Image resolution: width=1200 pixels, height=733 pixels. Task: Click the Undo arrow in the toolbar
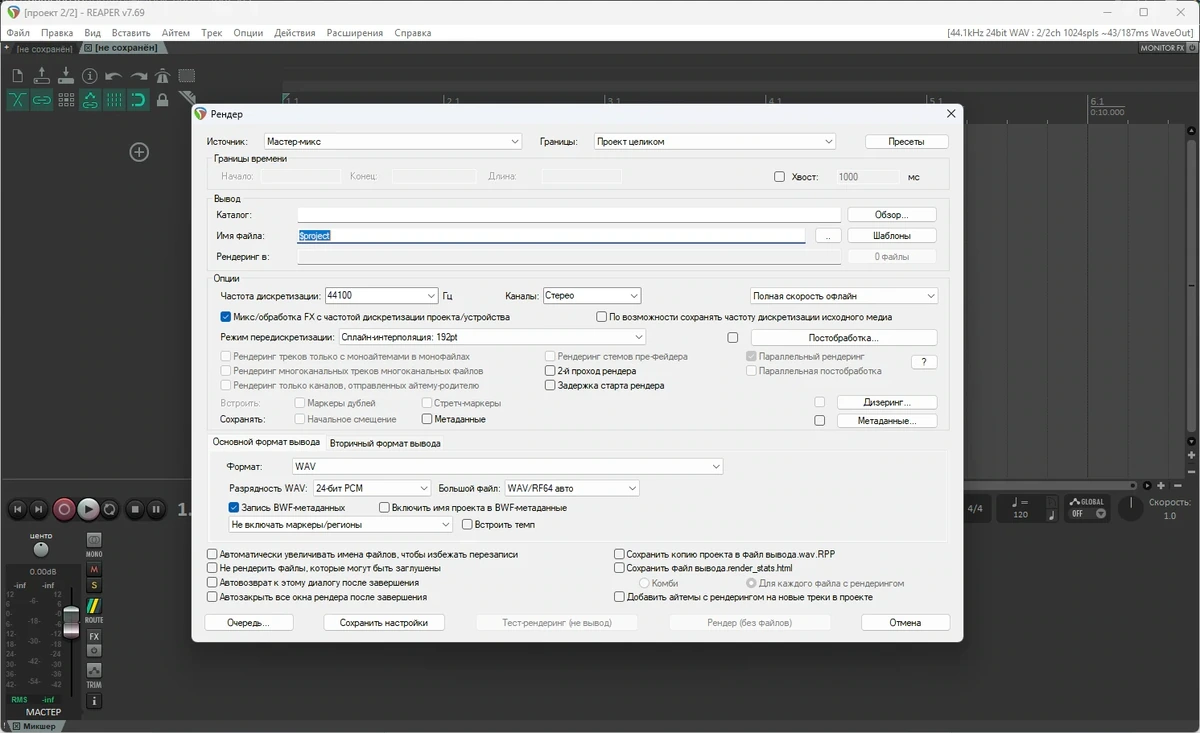[114, 76]
